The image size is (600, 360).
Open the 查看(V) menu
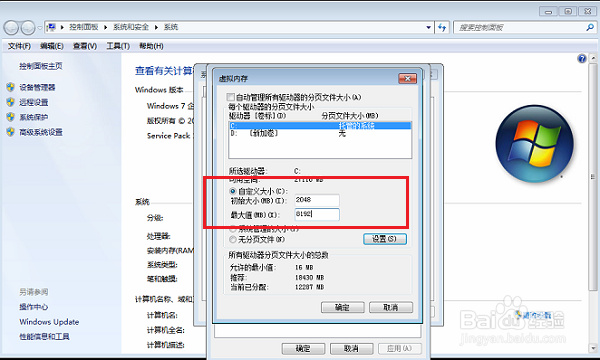[x=85, y=46]
